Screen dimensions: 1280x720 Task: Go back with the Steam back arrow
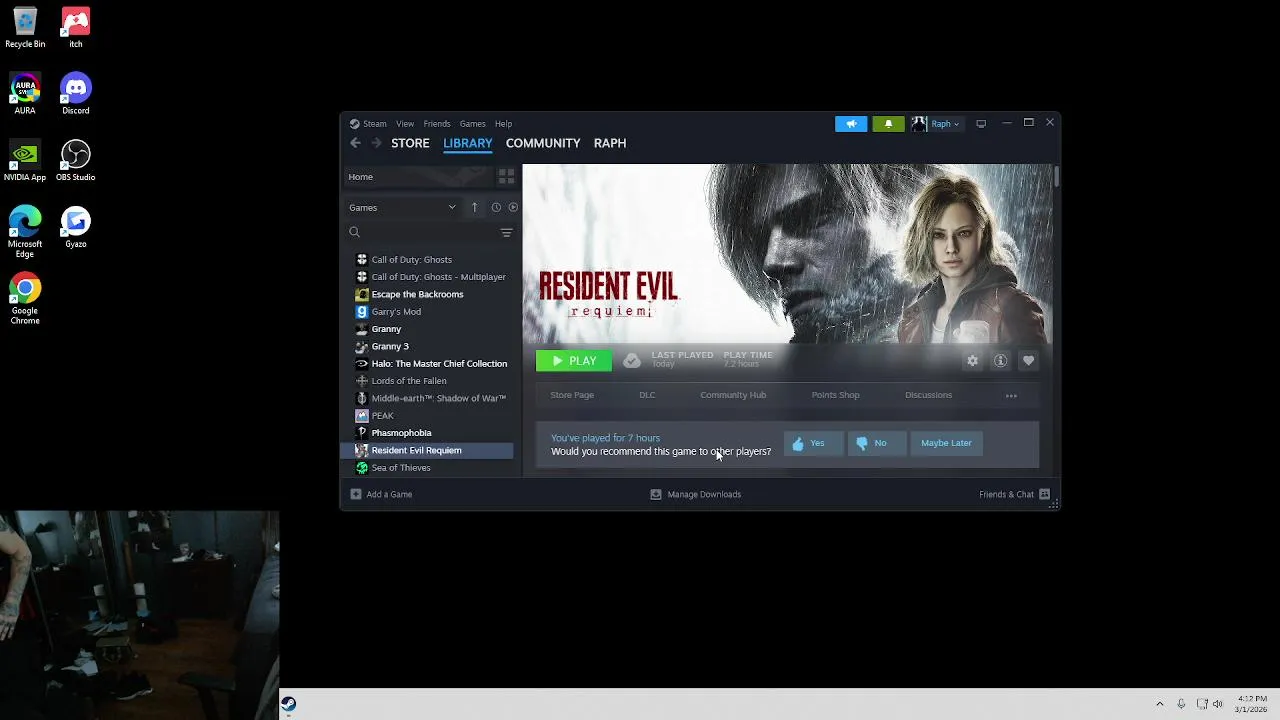[355, 143]
